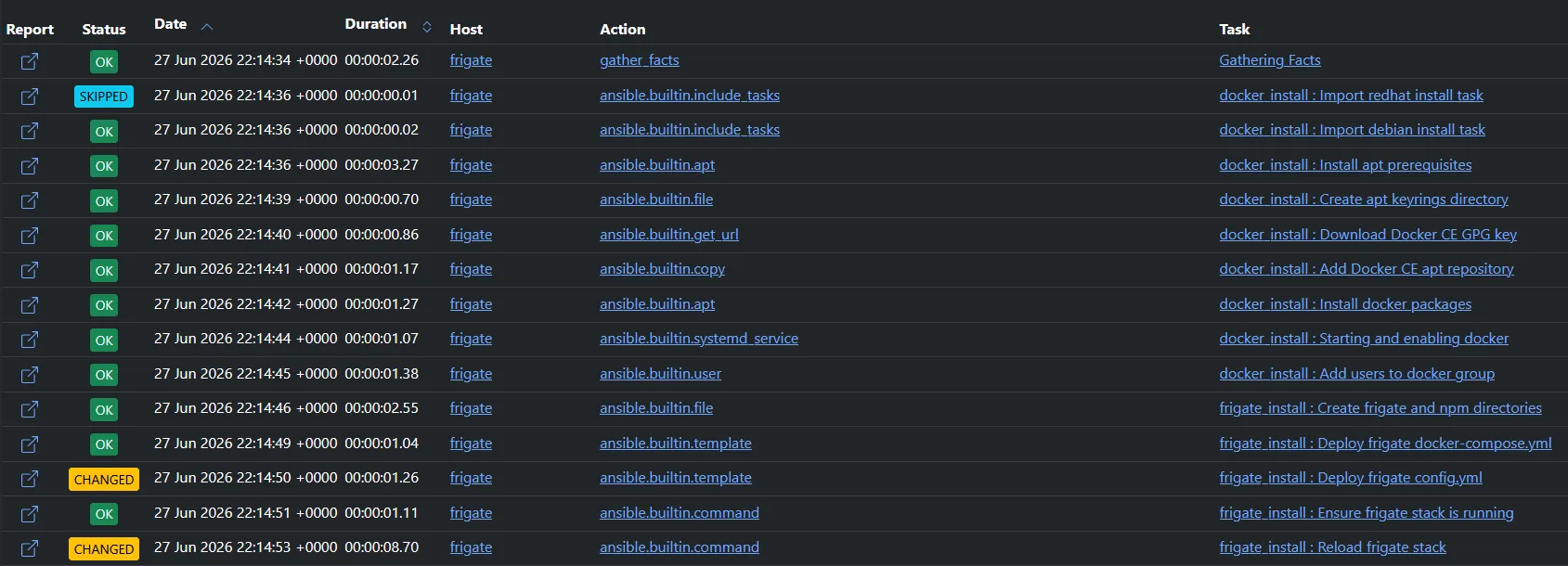Open 'Ensure frigate stack is running' task link
The height and width of the screenshot is (566, 1568).
point(1367,513)
